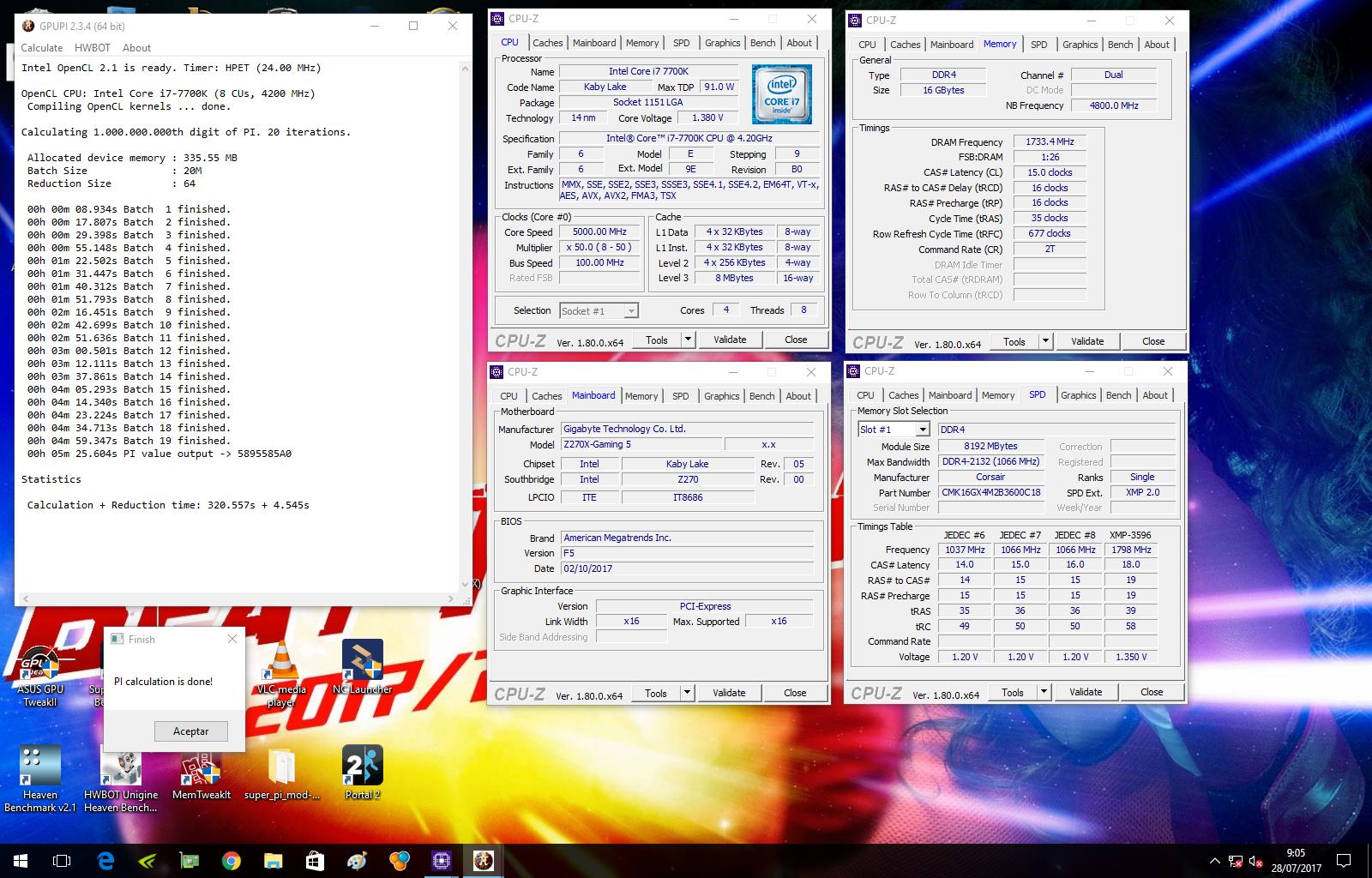Switch to Caches tab in CPU tab window
This screenshot has height=878, width=1372.
point(547,43)
